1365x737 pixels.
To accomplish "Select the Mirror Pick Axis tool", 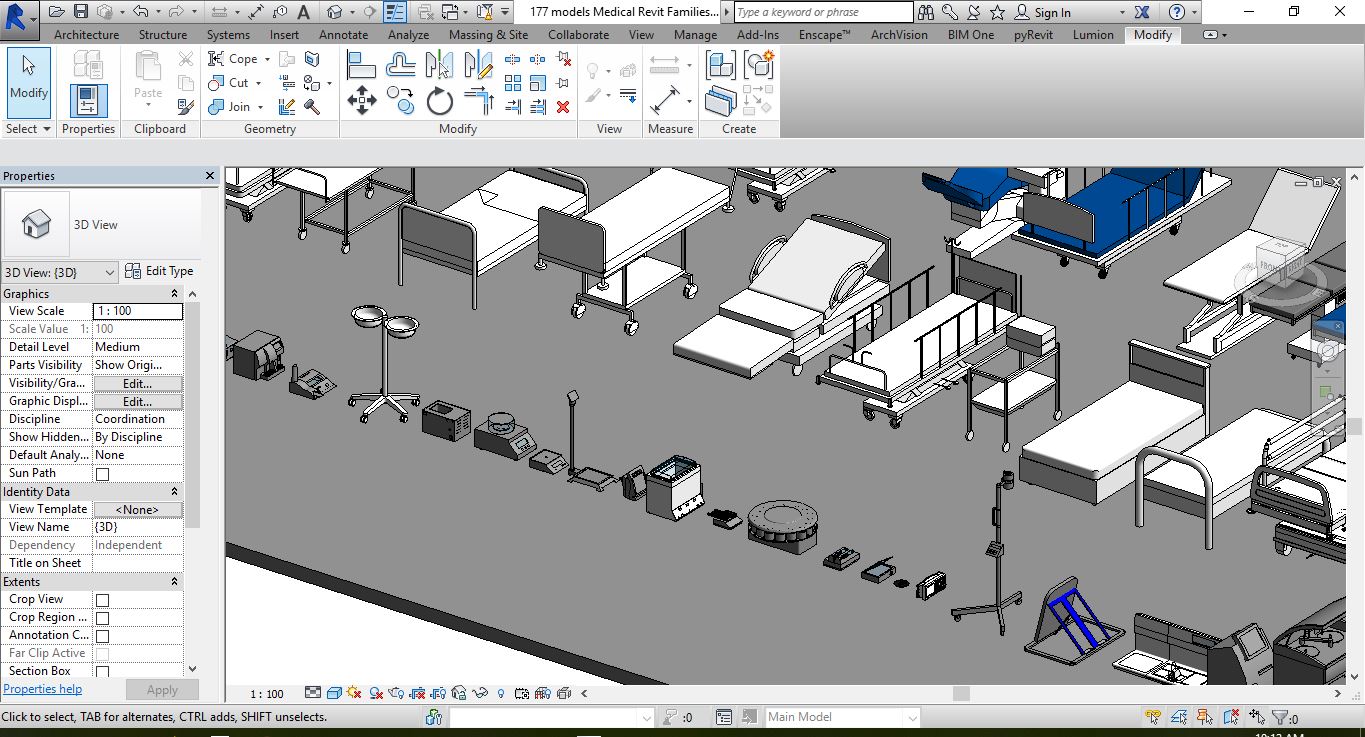I will click(439, 65).
